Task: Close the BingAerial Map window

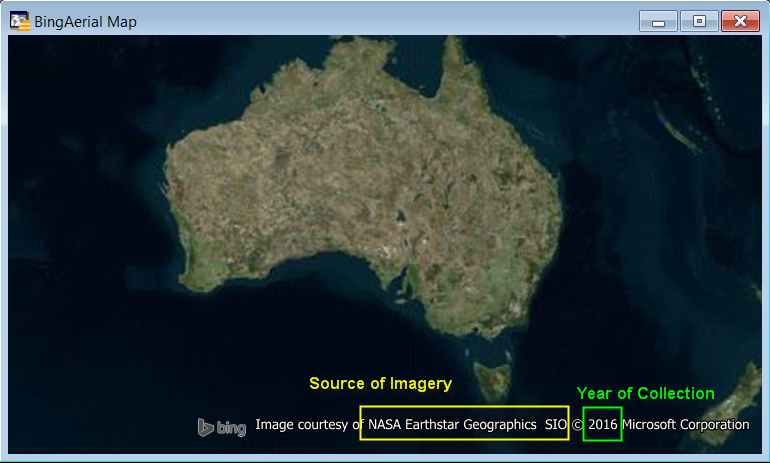Action: click(x=740, y=22)
